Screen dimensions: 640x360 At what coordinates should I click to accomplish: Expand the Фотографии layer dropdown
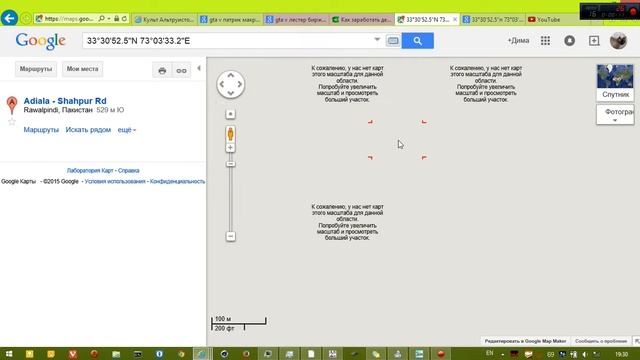tap(615, 115)
